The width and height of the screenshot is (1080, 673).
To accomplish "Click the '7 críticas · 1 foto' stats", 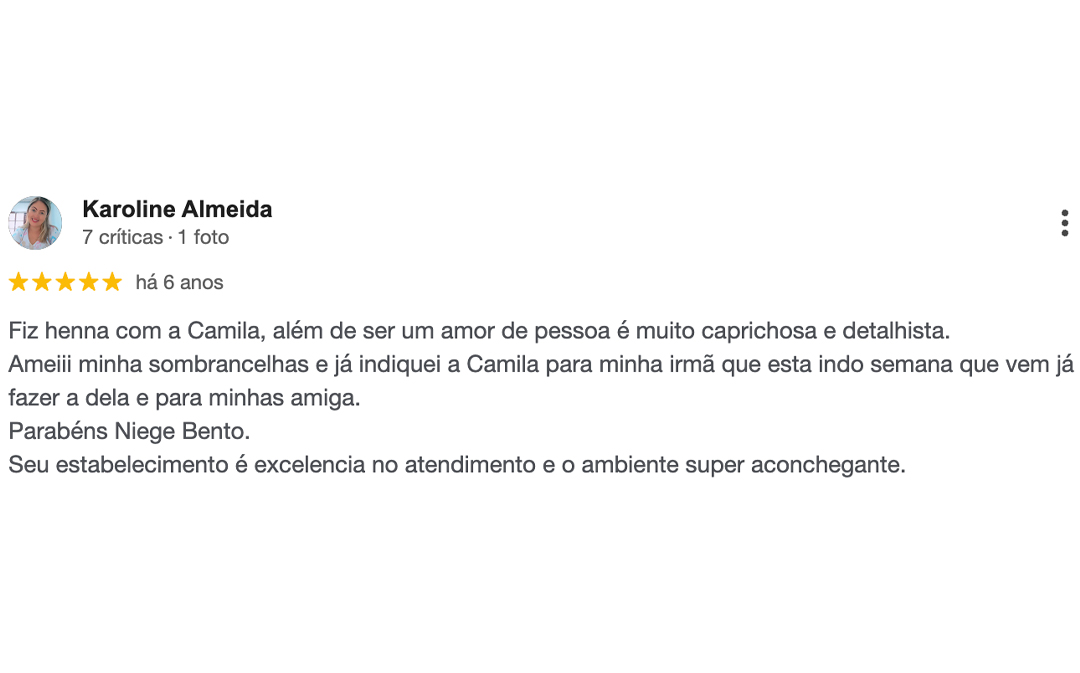I will click(155, 237).
